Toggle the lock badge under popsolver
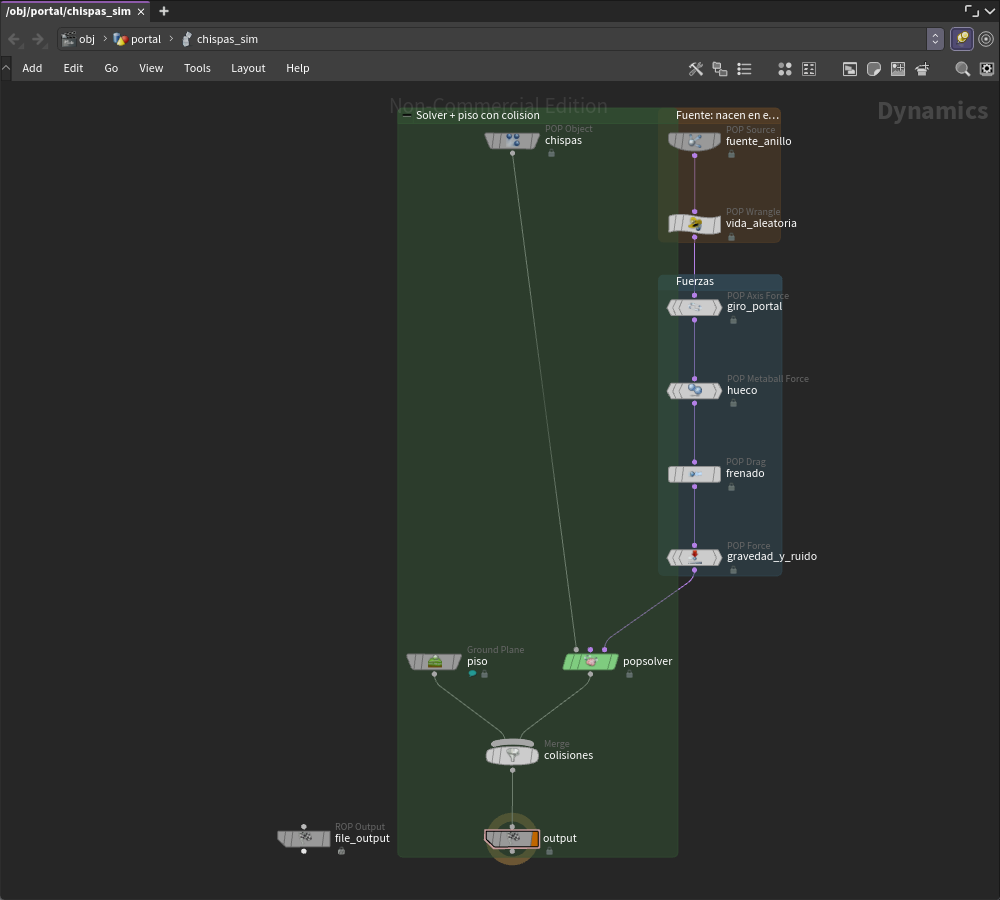1000x900 pixels. [x=629, y=674]
